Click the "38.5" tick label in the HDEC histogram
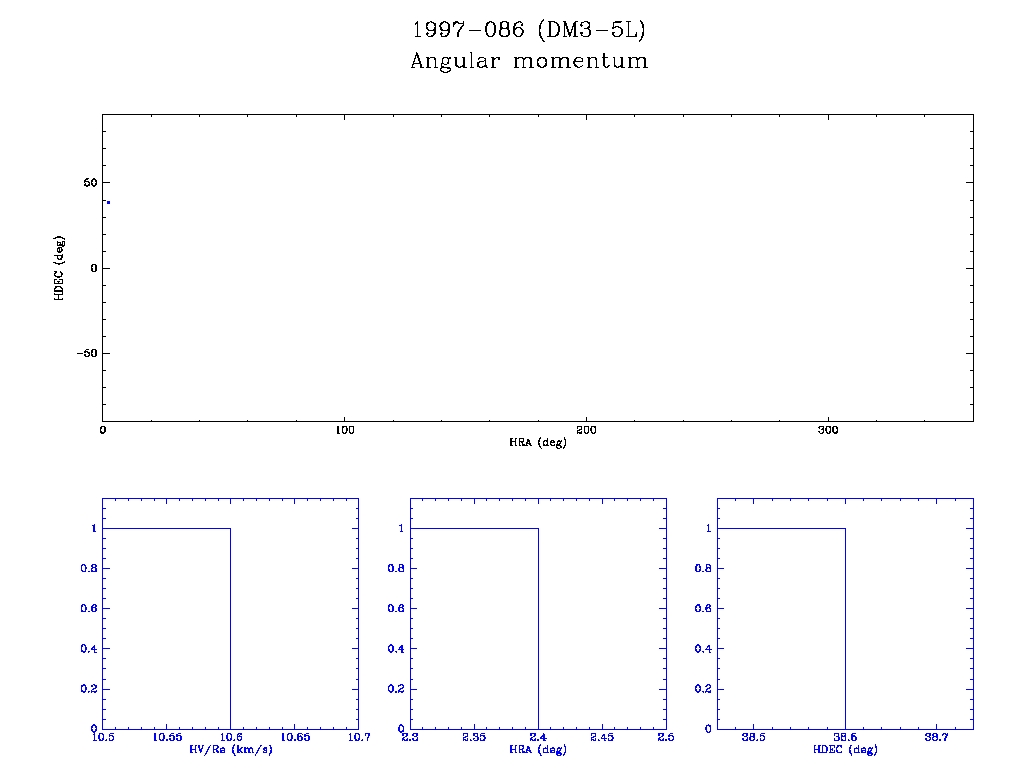The height and width of the screenshot is (768, 1024). pos(752,737)
